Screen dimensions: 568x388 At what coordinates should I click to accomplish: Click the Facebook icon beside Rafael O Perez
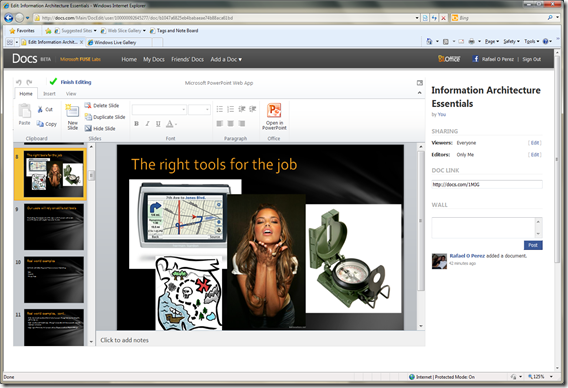(475, 59)
